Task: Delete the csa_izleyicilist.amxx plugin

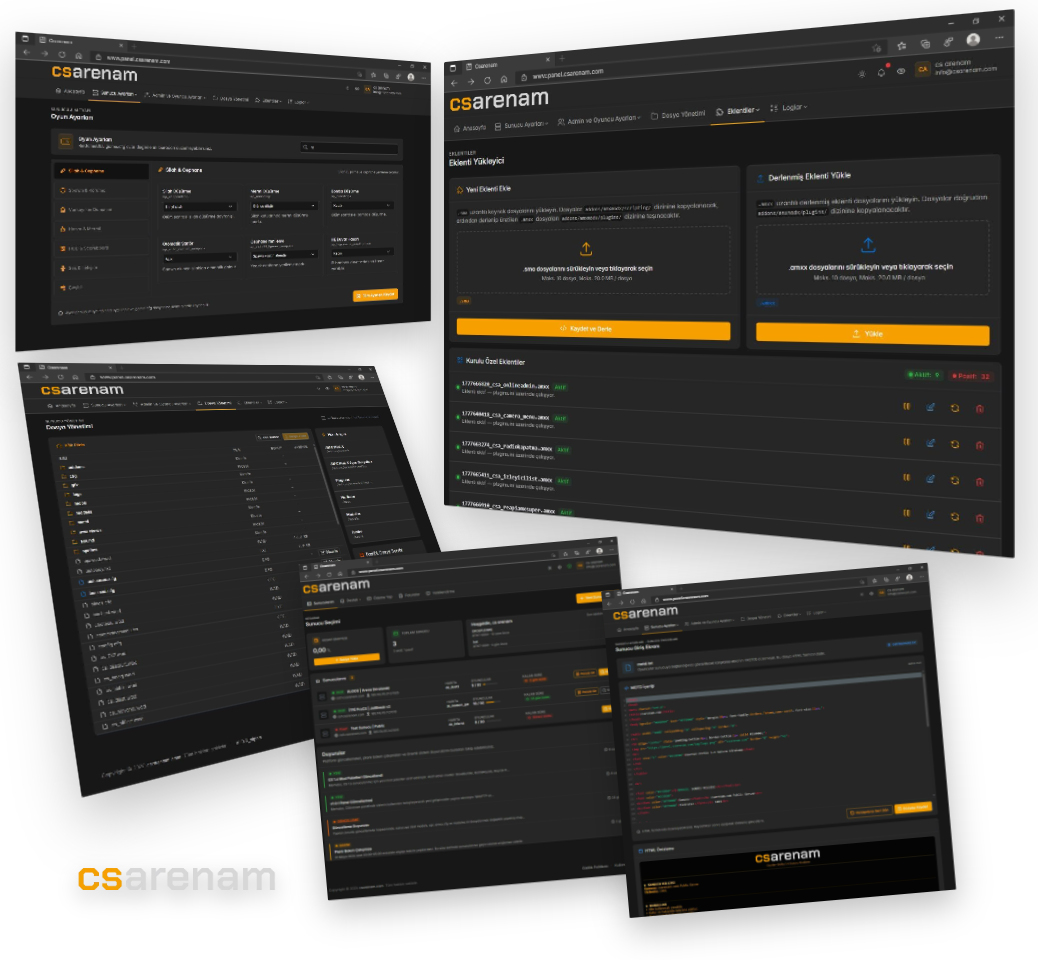Action: (979, 518)
